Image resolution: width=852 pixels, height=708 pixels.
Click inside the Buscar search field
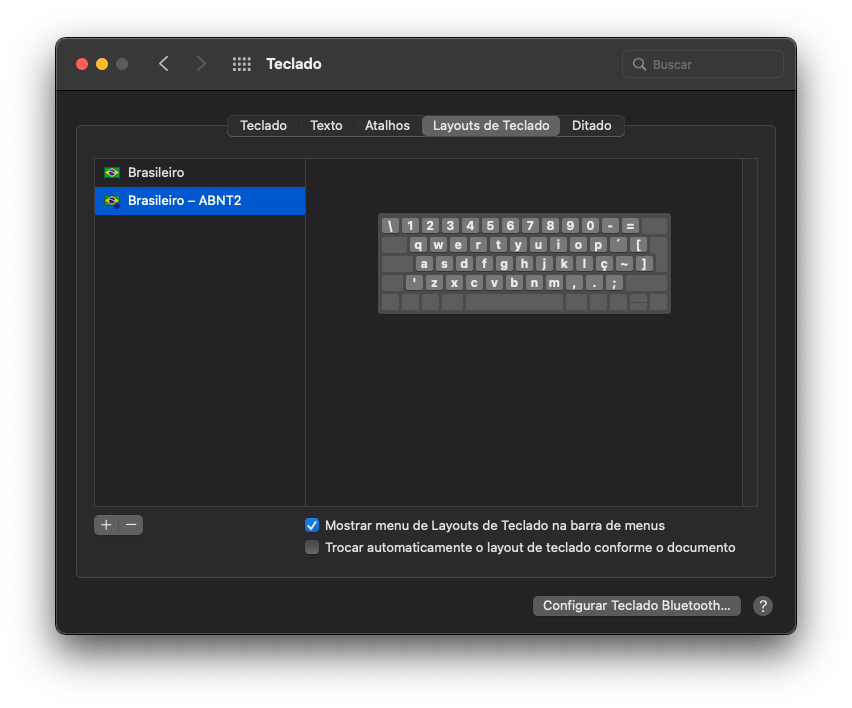click(712, 64)
